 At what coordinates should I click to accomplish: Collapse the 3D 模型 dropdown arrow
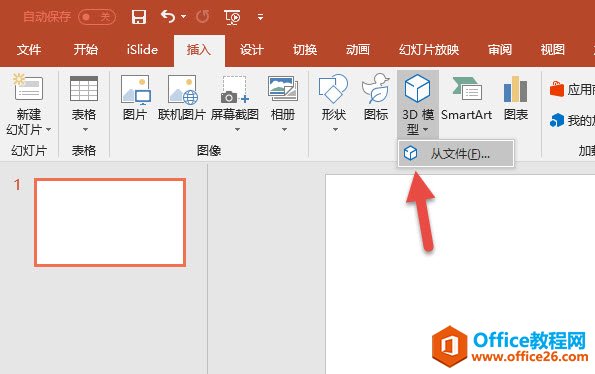(425, 130)
